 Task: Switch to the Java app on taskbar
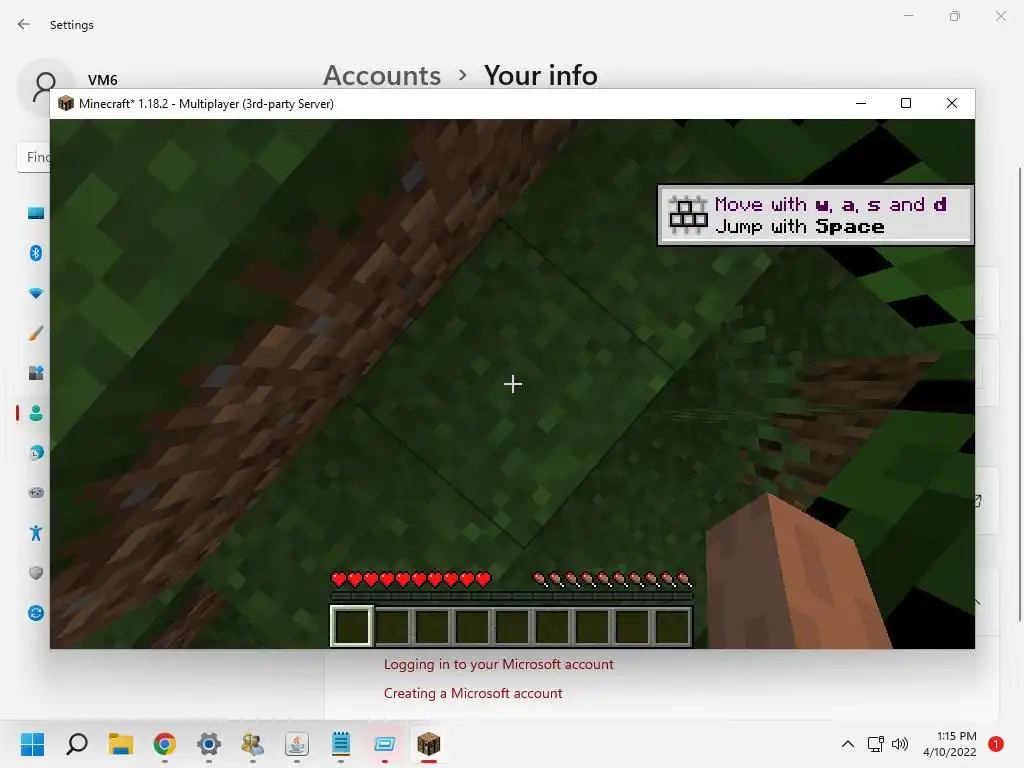pyautogui.click(x=296, y=744)
